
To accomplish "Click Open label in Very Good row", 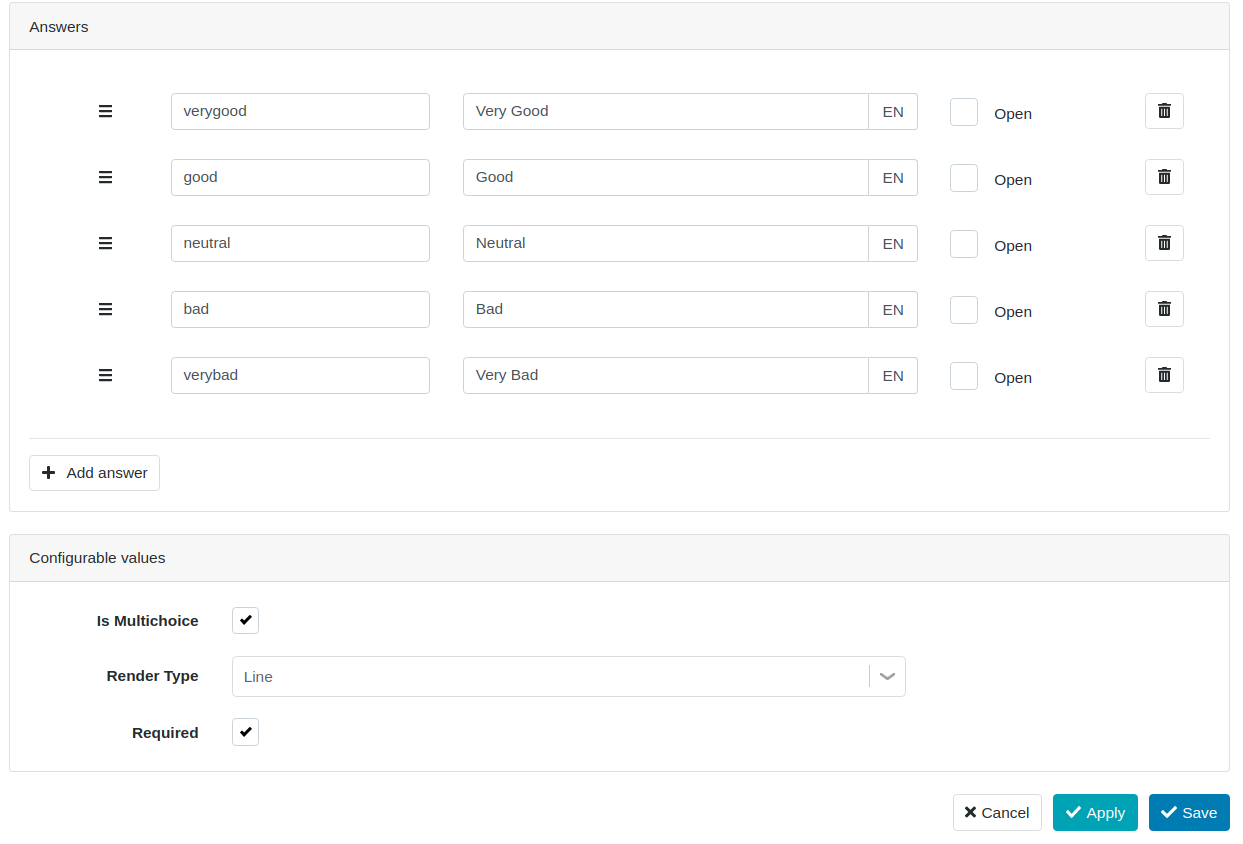I will click(1013, 114).
